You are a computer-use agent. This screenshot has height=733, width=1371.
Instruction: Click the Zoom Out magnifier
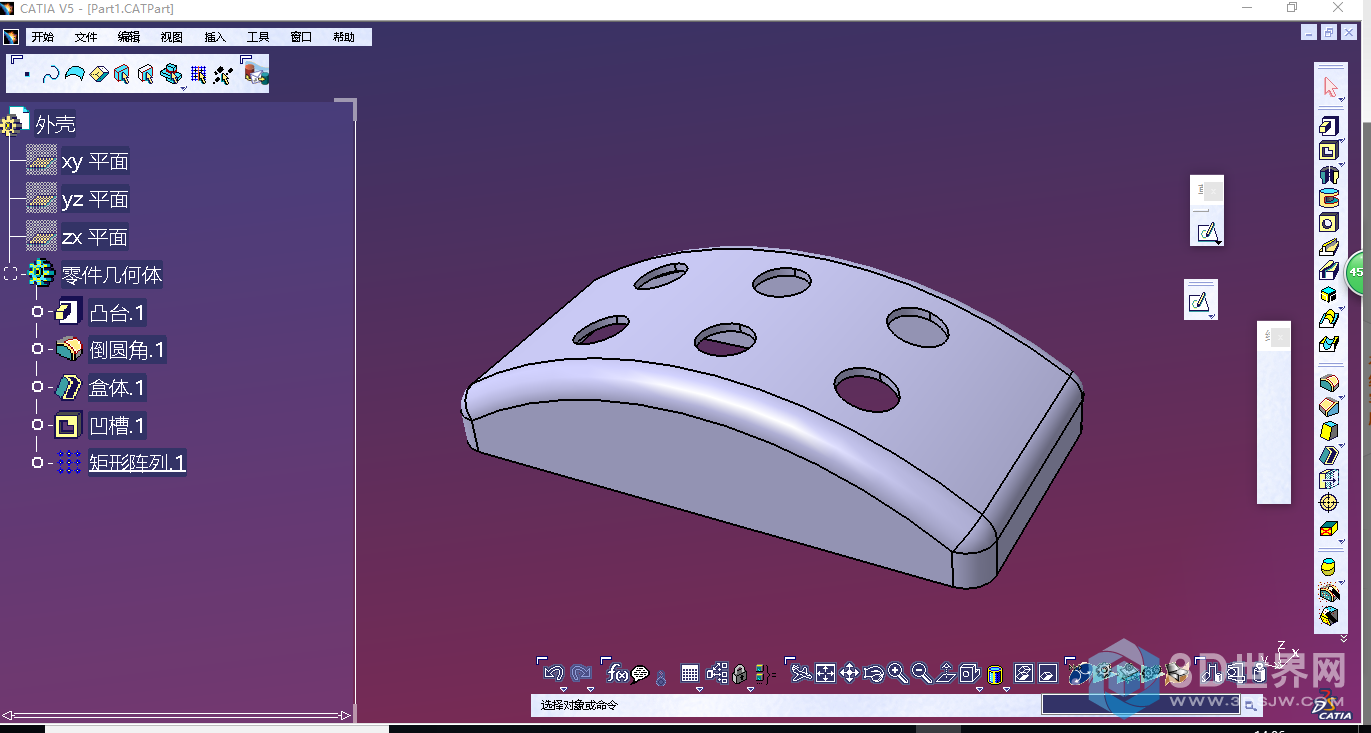921,673
